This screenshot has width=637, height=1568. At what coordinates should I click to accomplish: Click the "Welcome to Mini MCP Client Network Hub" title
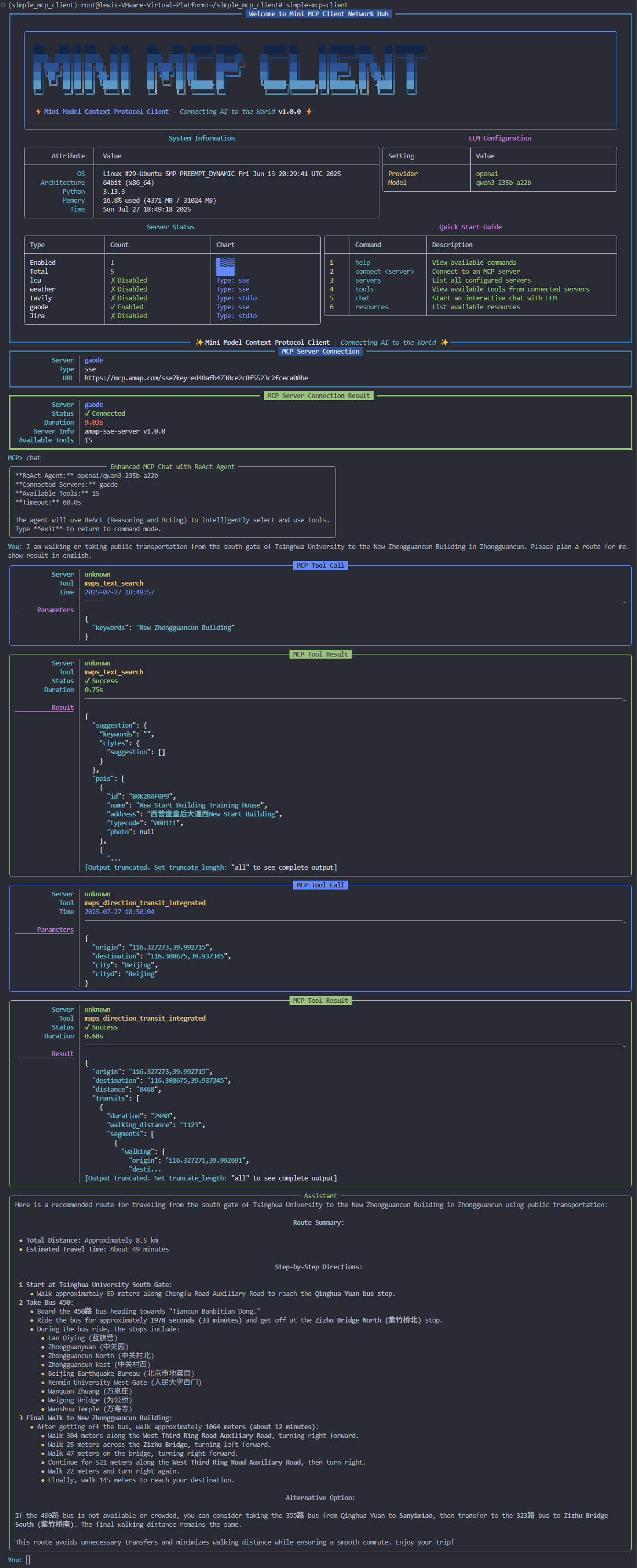[319, 14]
